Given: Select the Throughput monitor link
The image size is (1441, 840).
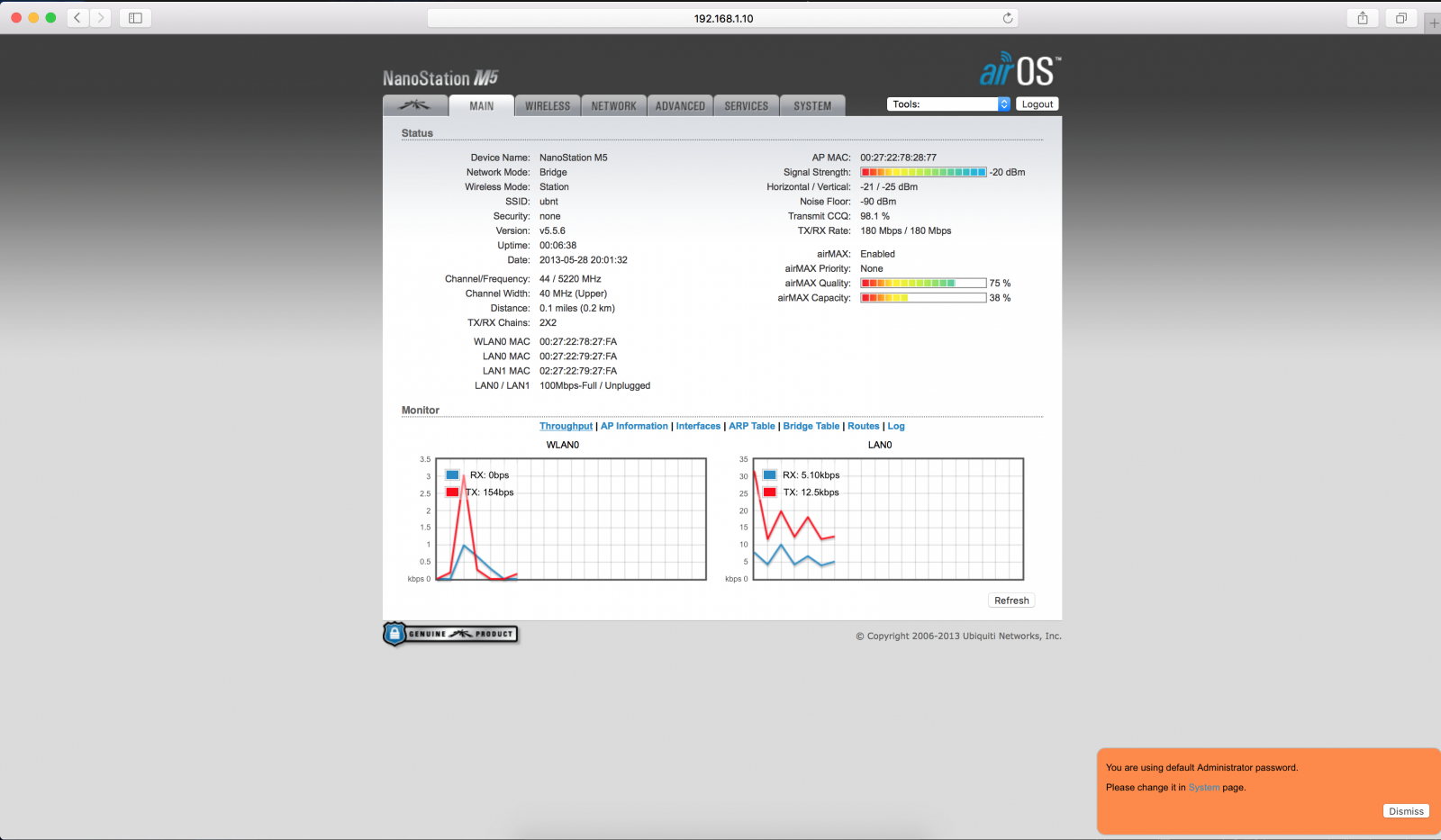Looking at the screenshot, I should click(x=566, y=426).
